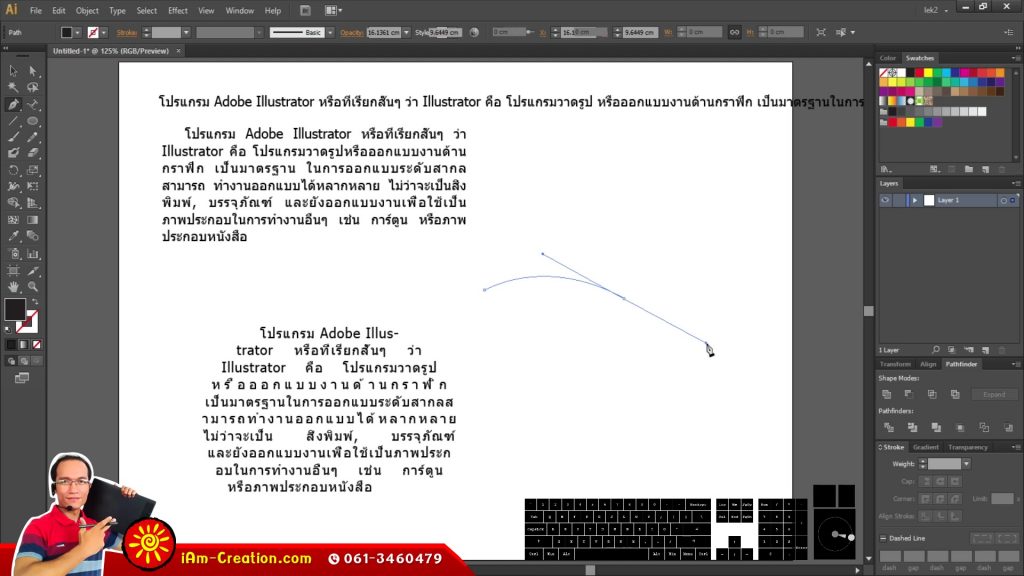Select the Blend tool
This screenshot has width=1024, height=576.
[x=33, y=236]
